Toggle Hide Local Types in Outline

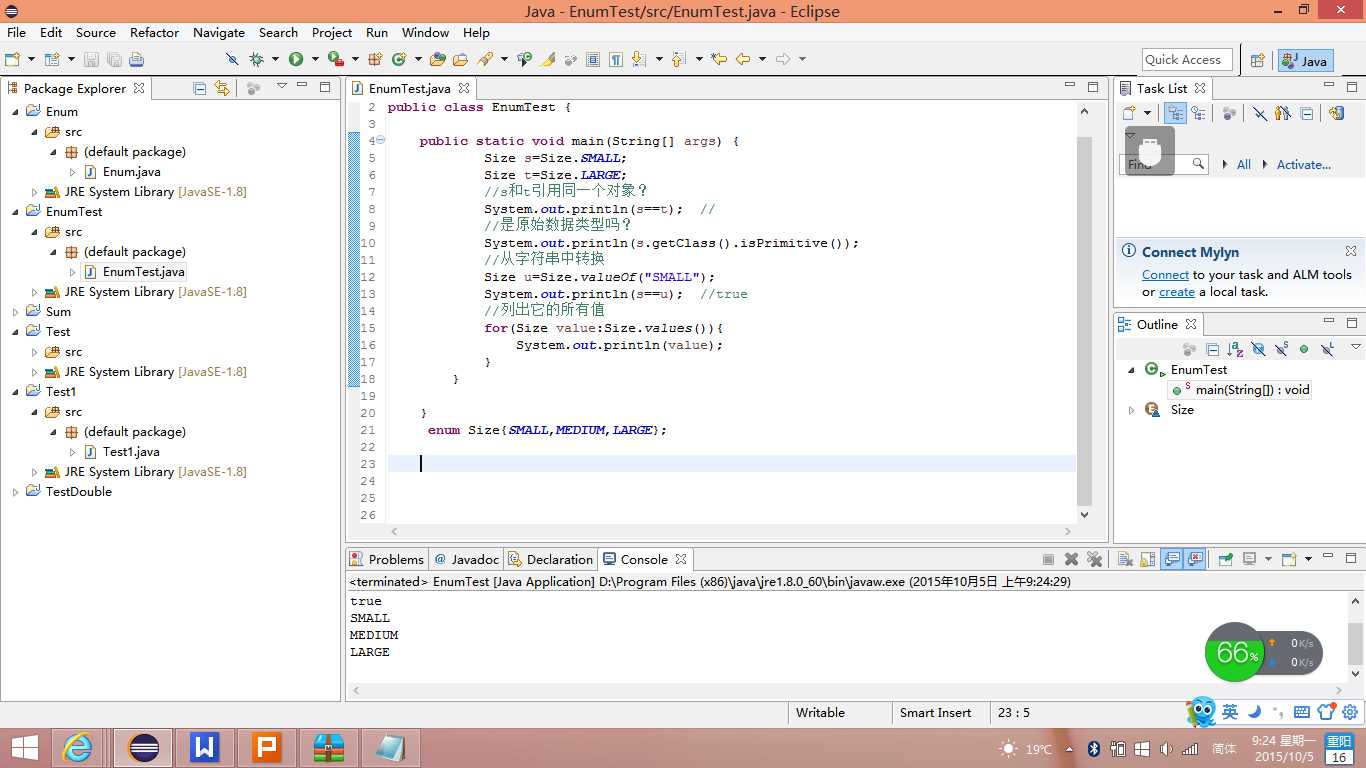[x=1327, y=349]
